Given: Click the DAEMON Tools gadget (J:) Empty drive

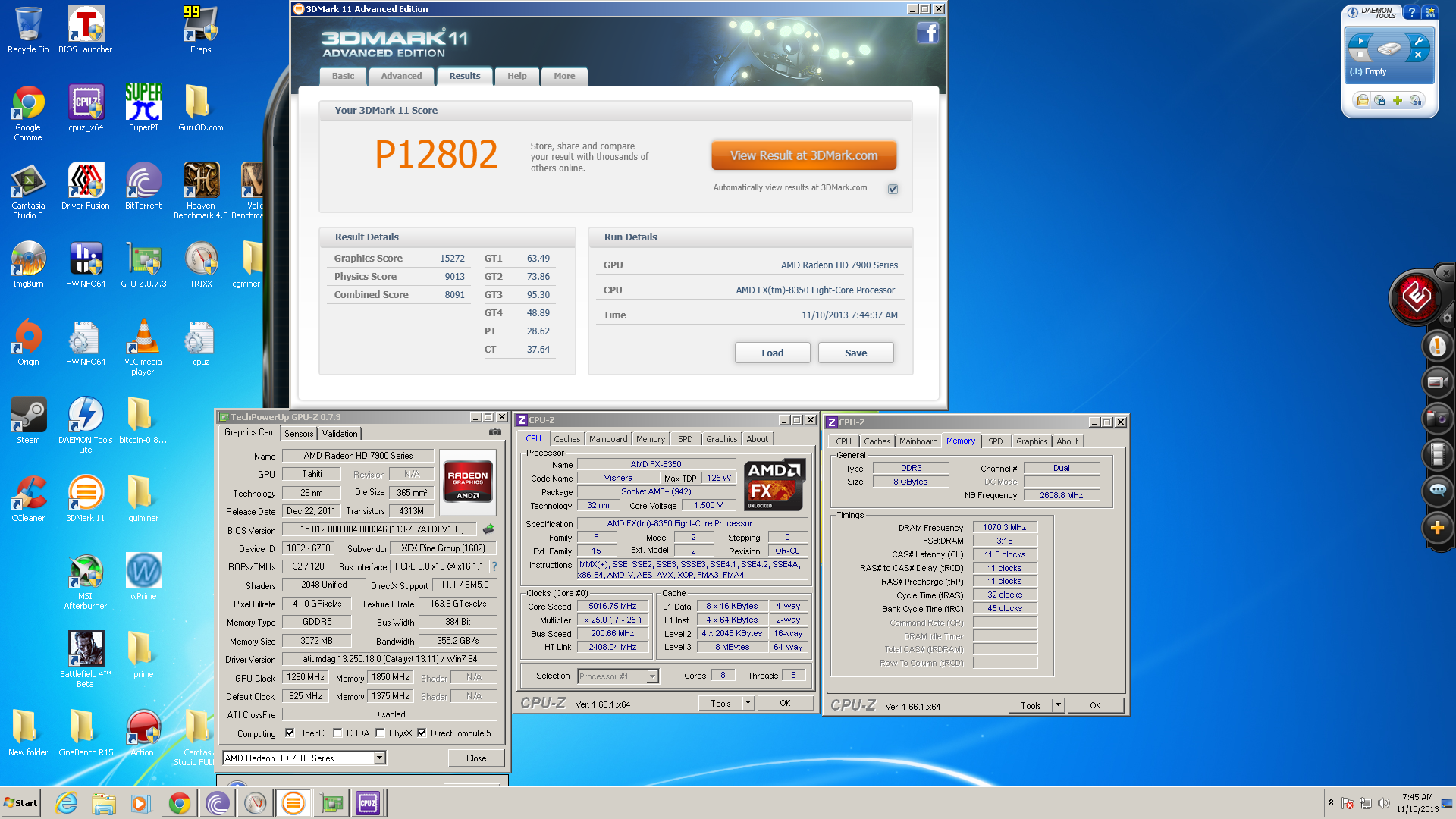Looking at the screenshot, I should coord(1389,55).
